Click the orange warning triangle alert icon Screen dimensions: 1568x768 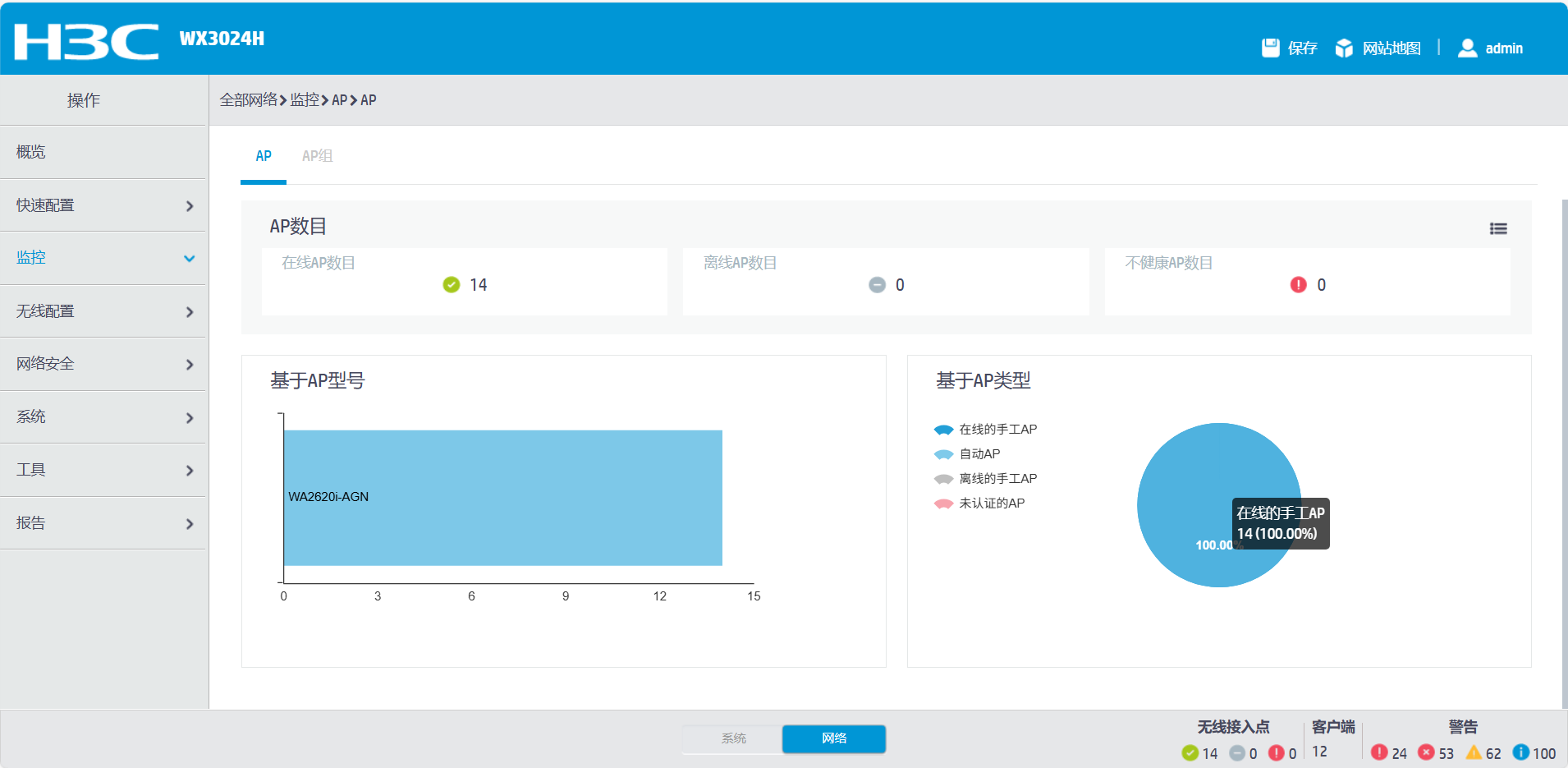point(1474,752)
